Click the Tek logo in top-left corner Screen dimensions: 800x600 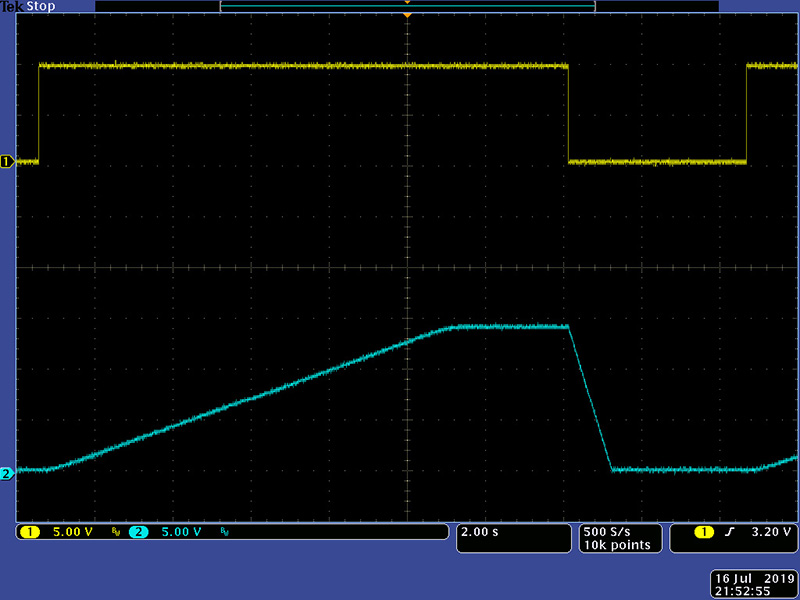tap(11, 6)
